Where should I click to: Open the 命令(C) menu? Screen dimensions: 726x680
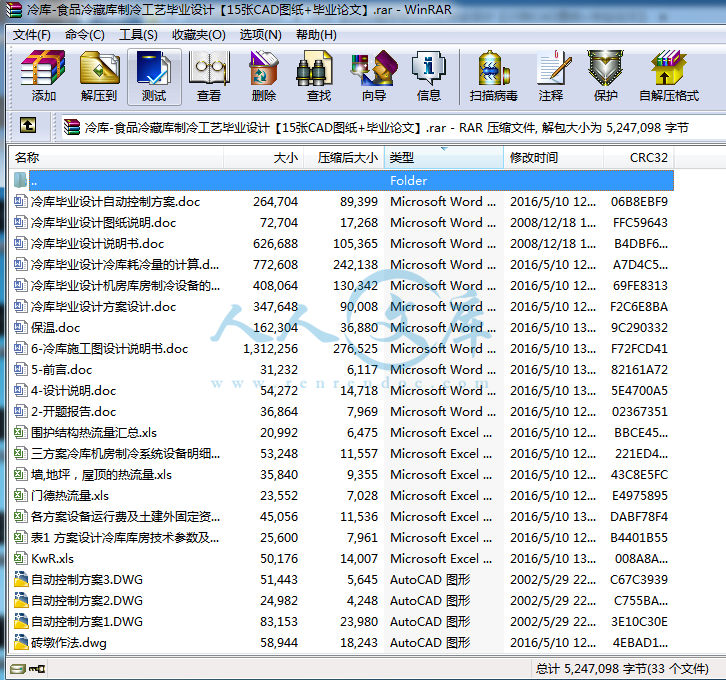click(85, 35)
